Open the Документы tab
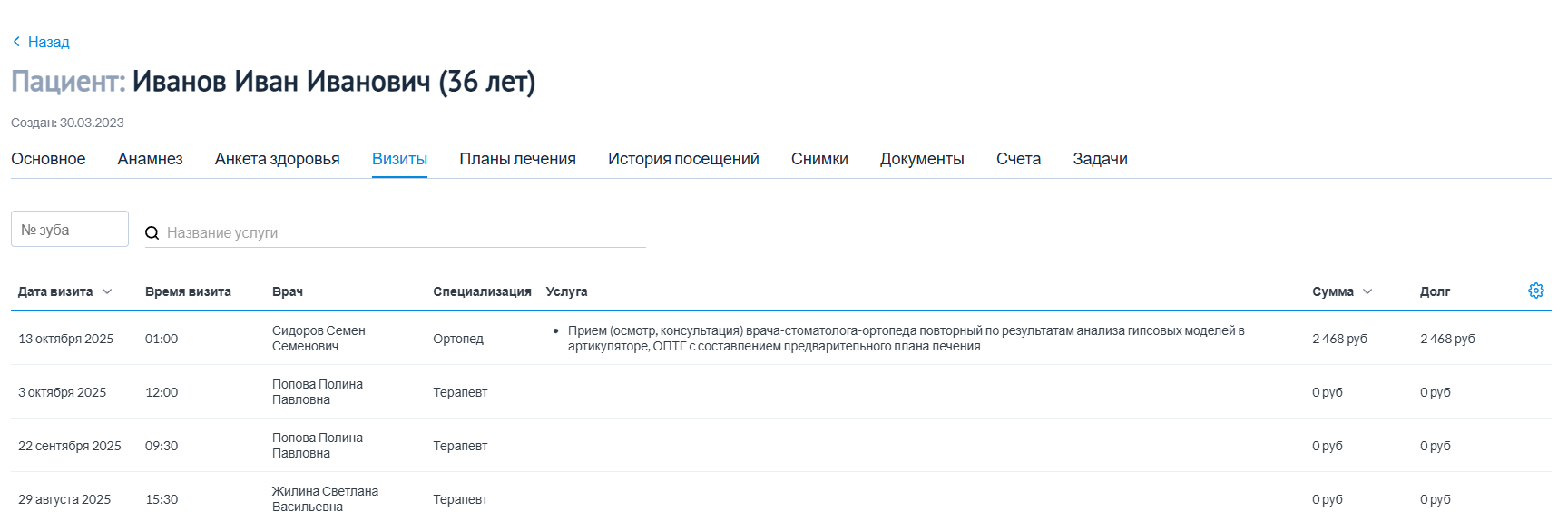This screenshot has width=1568, height=522. point(922,159)
